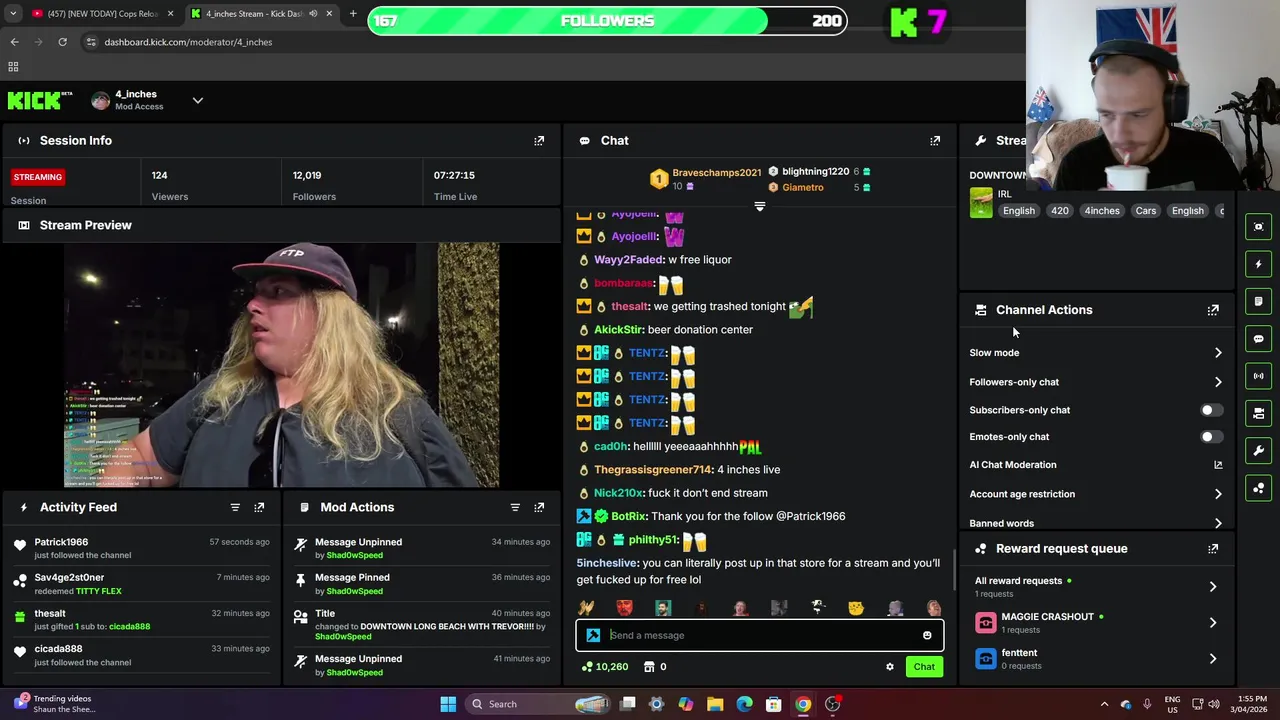The image size is (1280, 720).
Task: Click the broadcast signal icon in right sidebar
Action: coord(1259,376)
